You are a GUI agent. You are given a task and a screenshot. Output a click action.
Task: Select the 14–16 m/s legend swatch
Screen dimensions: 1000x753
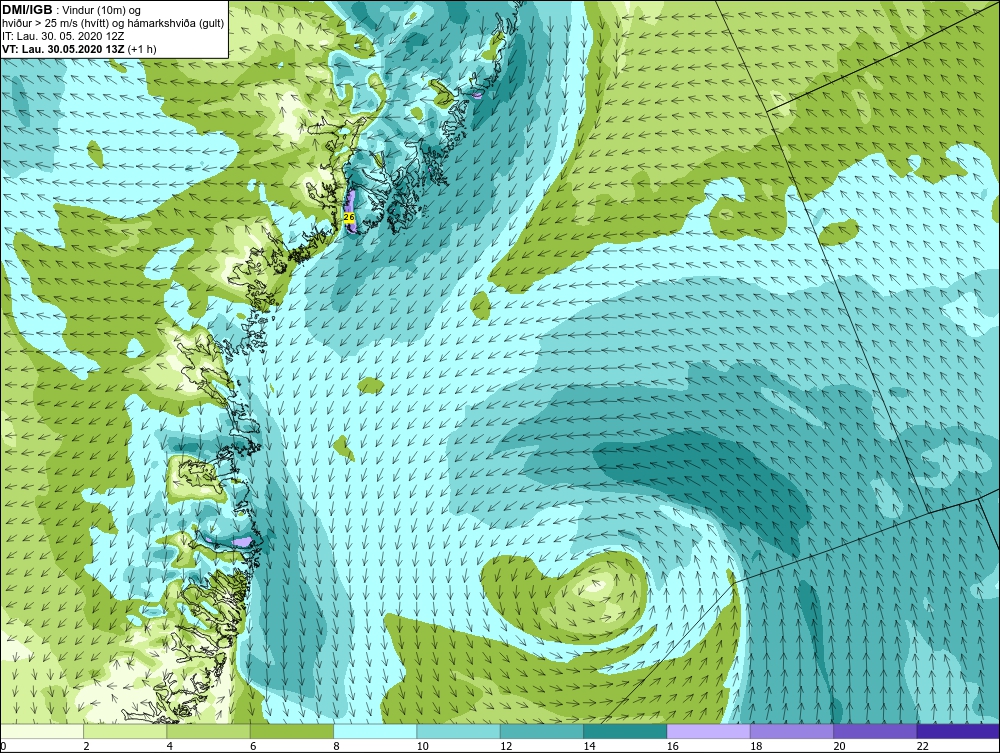625,731
